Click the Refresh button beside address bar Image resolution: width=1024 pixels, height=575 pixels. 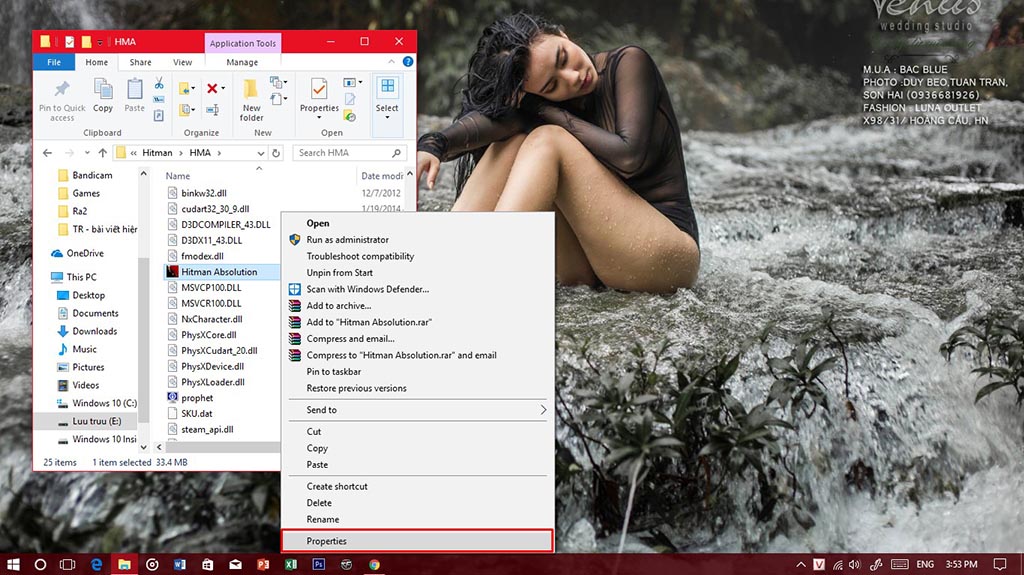click(277, 153)
